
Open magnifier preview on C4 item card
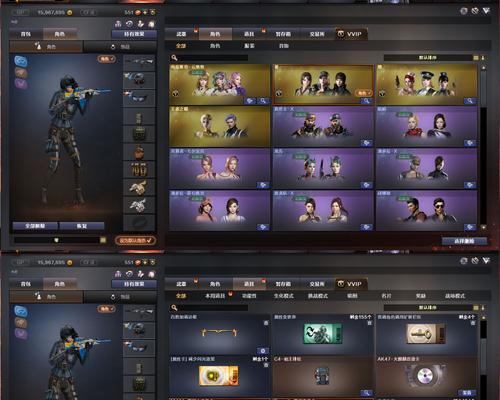[366, 393]
